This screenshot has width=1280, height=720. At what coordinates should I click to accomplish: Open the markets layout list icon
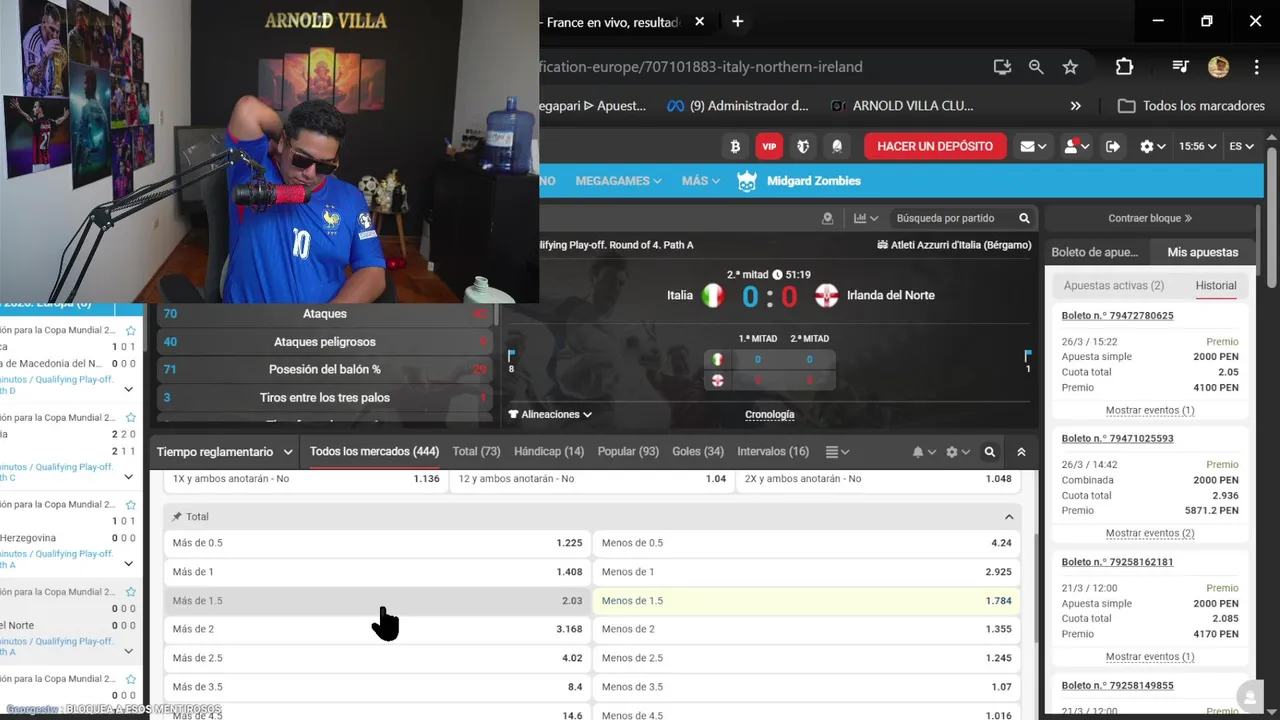pos(837,452)
